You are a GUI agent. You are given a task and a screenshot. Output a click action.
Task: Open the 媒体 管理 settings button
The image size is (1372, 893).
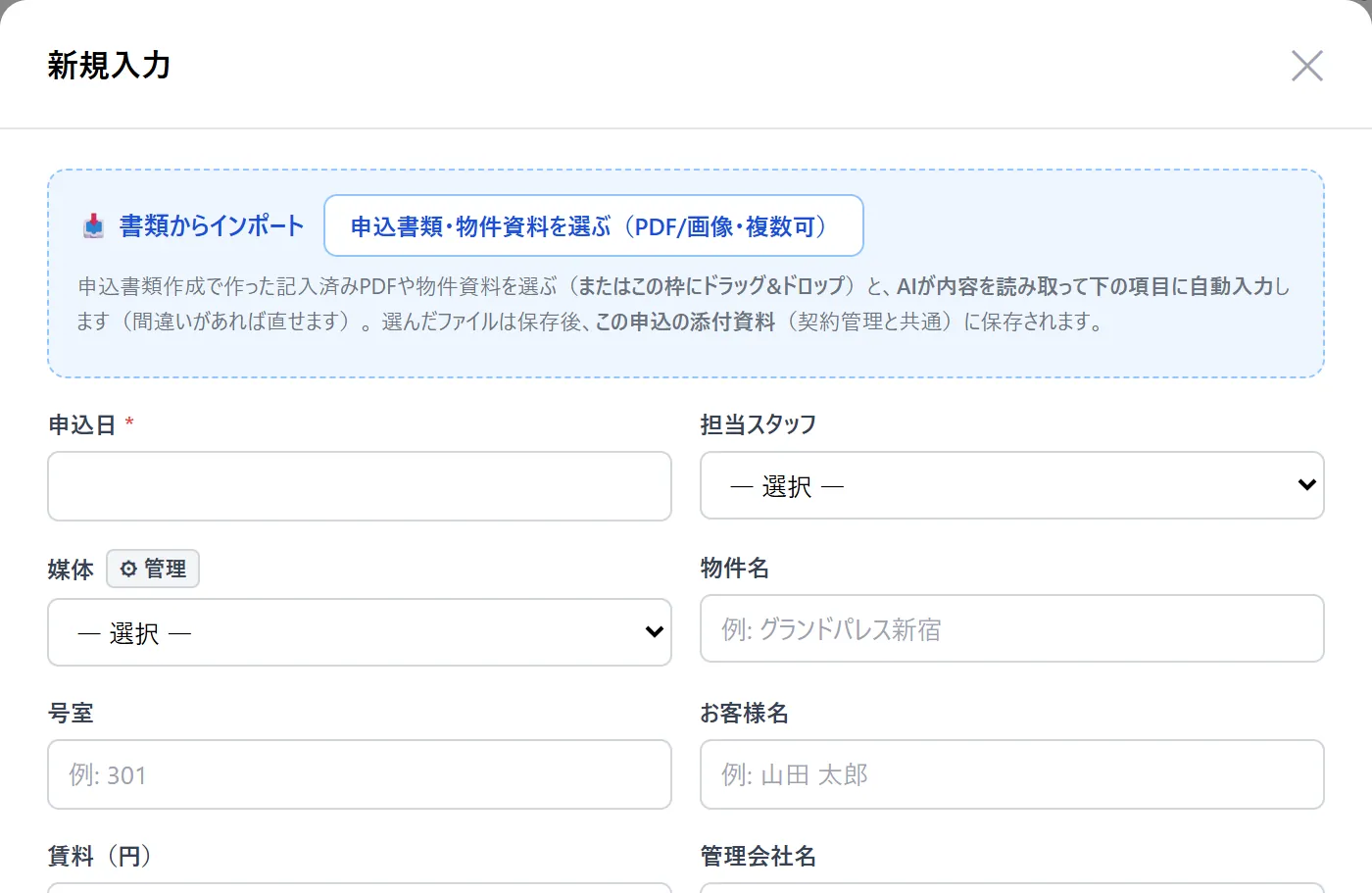[x=153, y=569]
